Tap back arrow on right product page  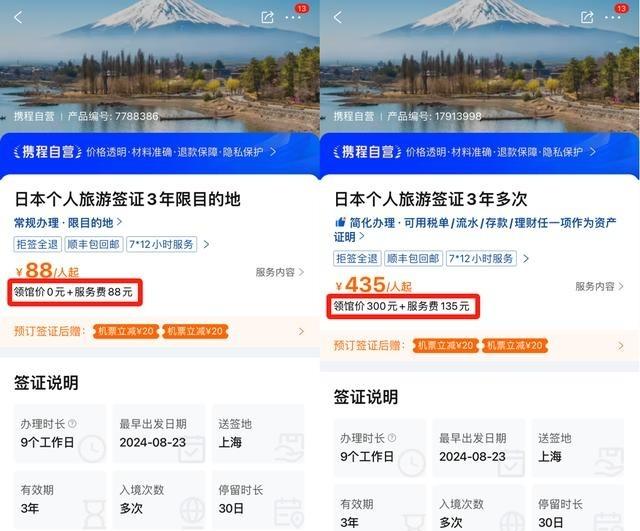pyautogui.click(x=338, y=18)
